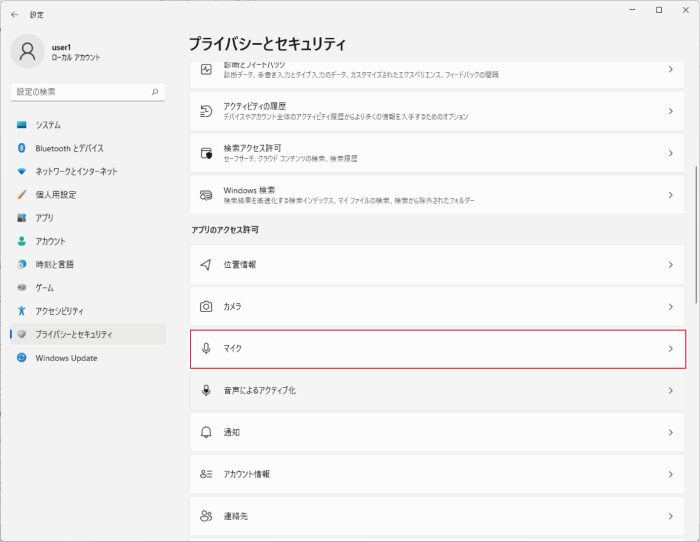700x542 pixels.
Task: Open マイク via its chevron
Action: click(671, 349)
